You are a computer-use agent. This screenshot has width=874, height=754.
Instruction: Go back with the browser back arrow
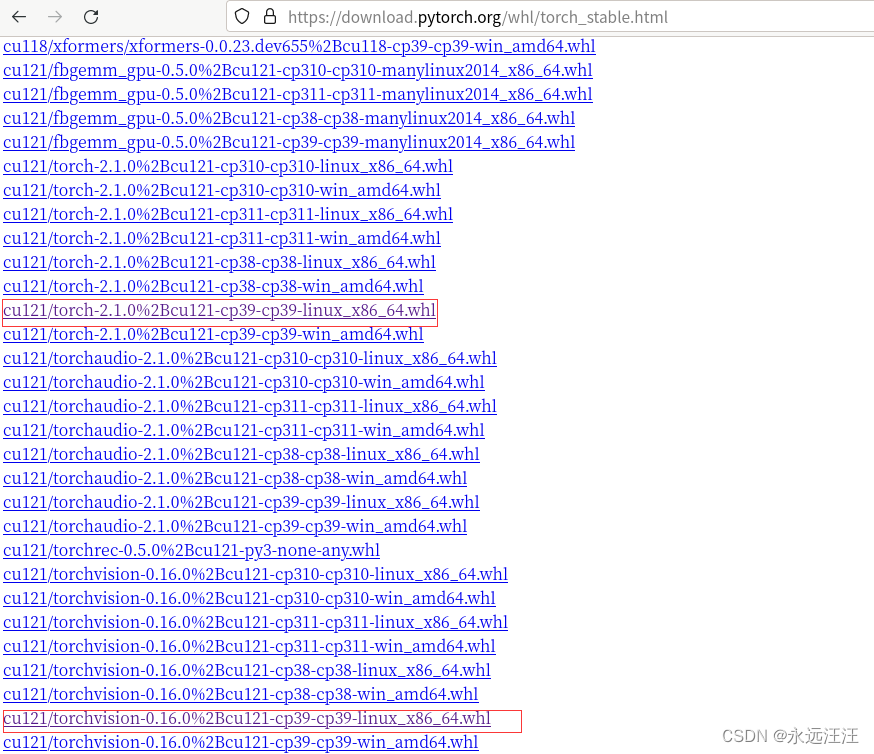pyautogui.click(x=19, y=17)
